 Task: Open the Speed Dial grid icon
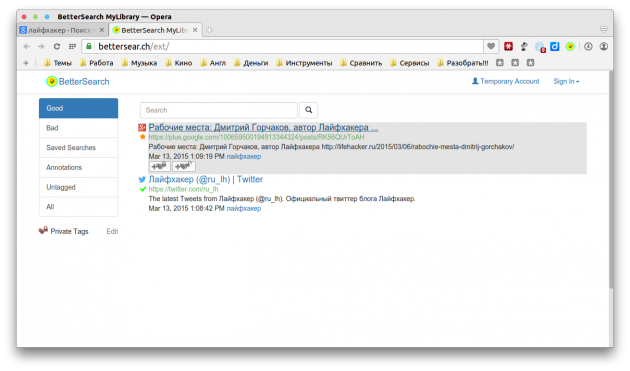[72, 47]
